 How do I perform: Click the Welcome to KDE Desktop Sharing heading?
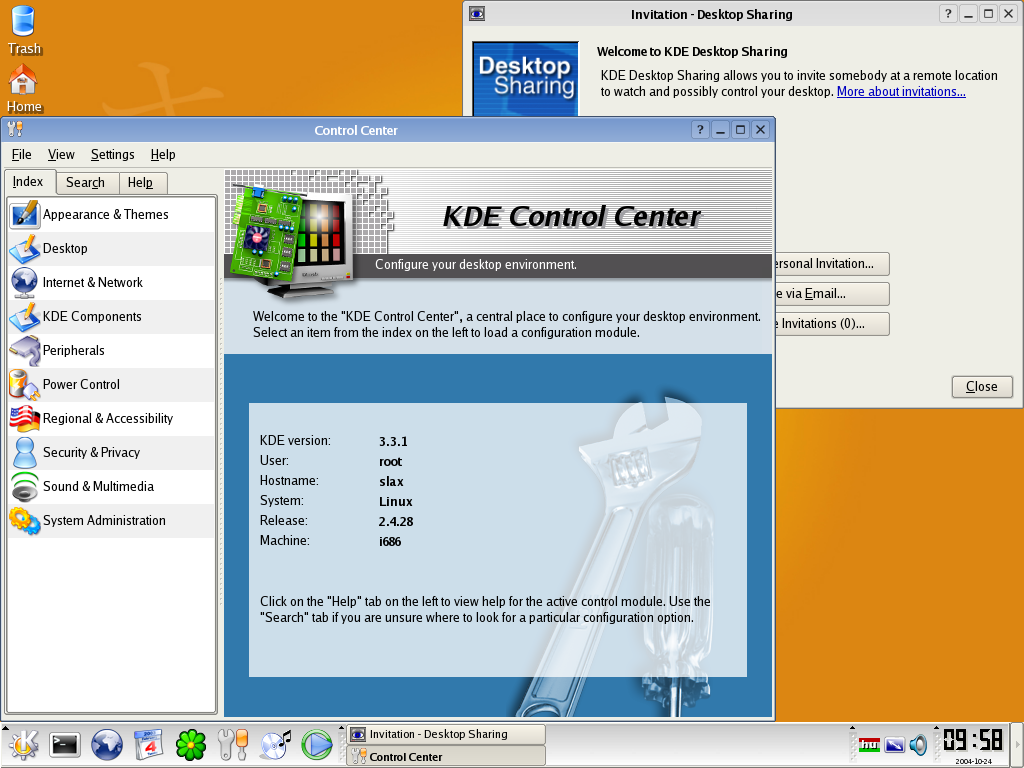pos(692,52)
